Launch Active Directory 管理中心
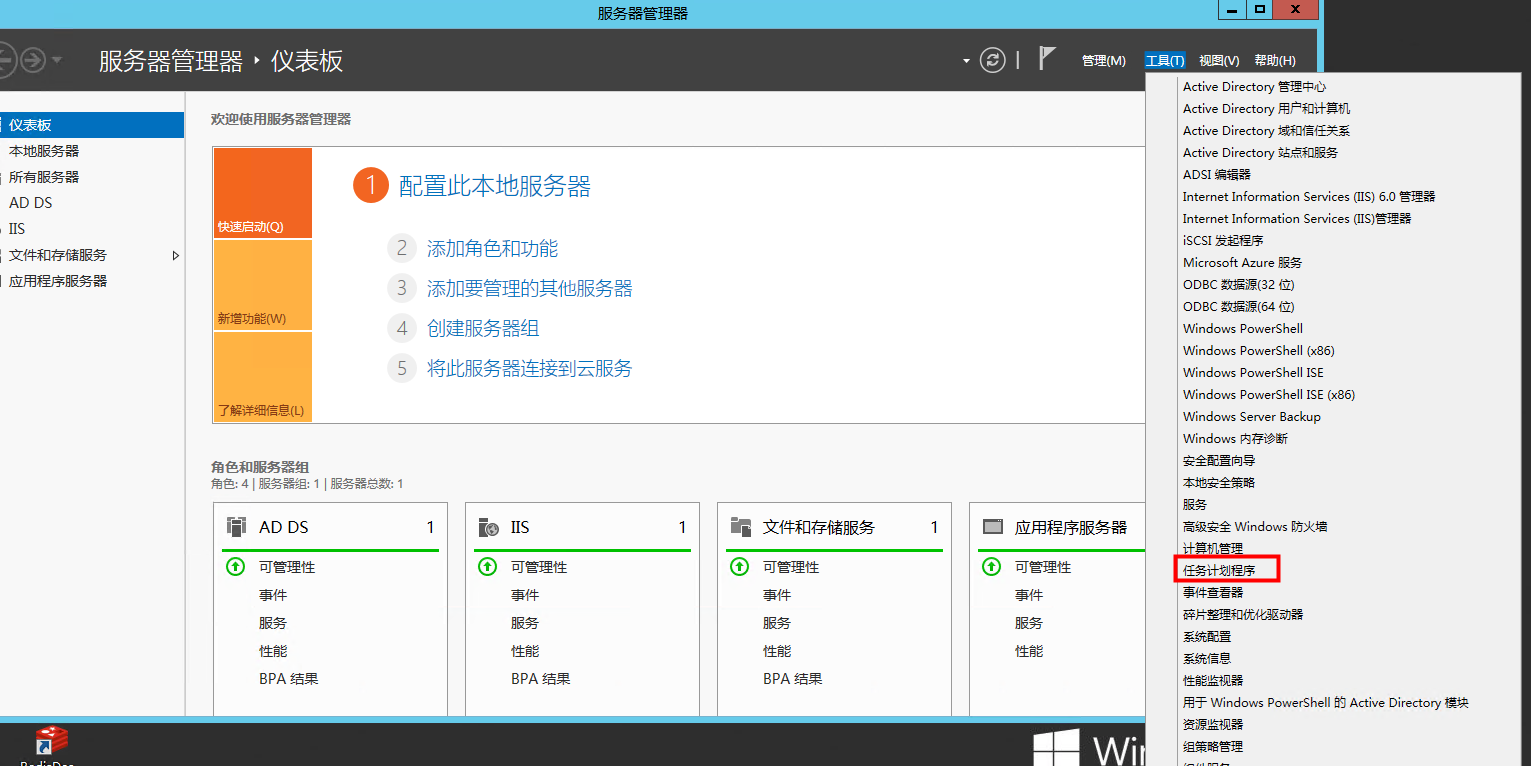 click(x=1254, y=87)
